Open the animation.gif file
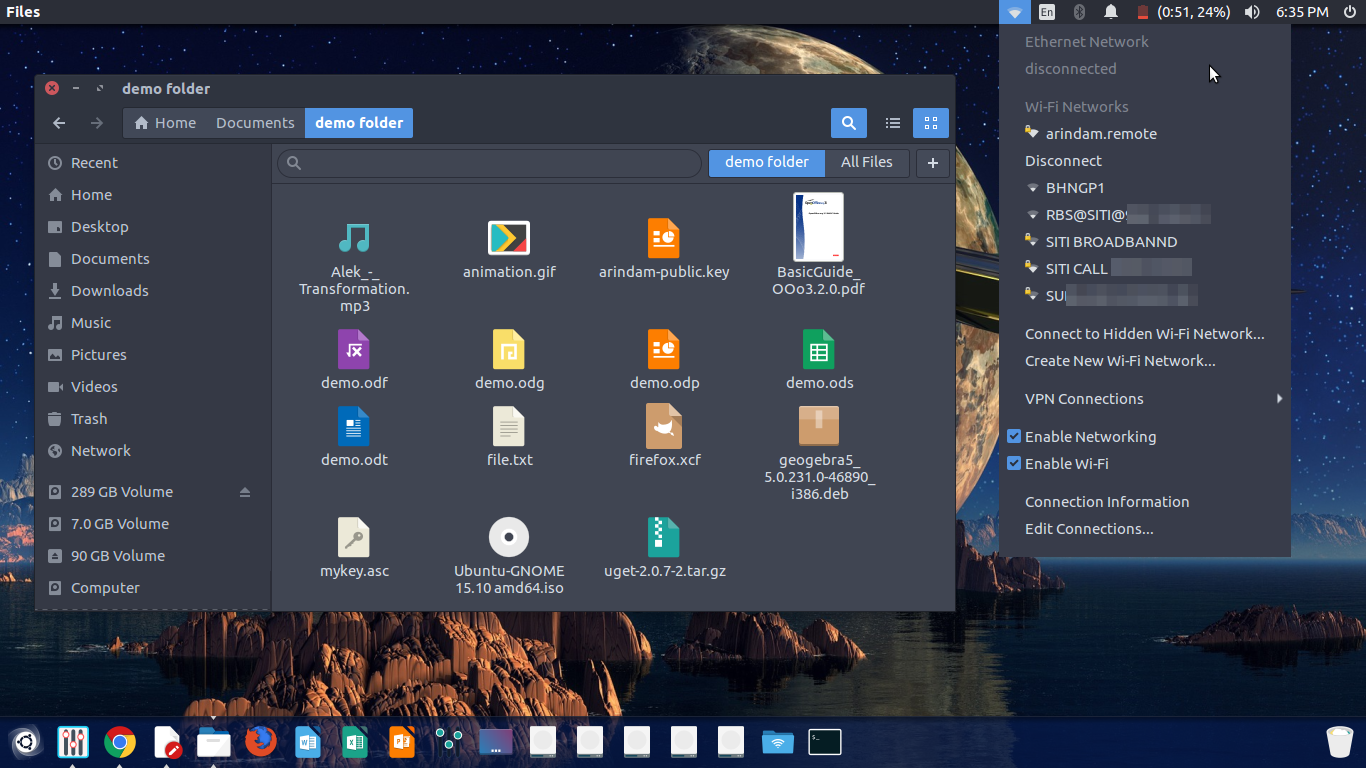Image resolution: width=1366 pixels, height=768 pixels. pyautogui.click(x=509, y=239)
